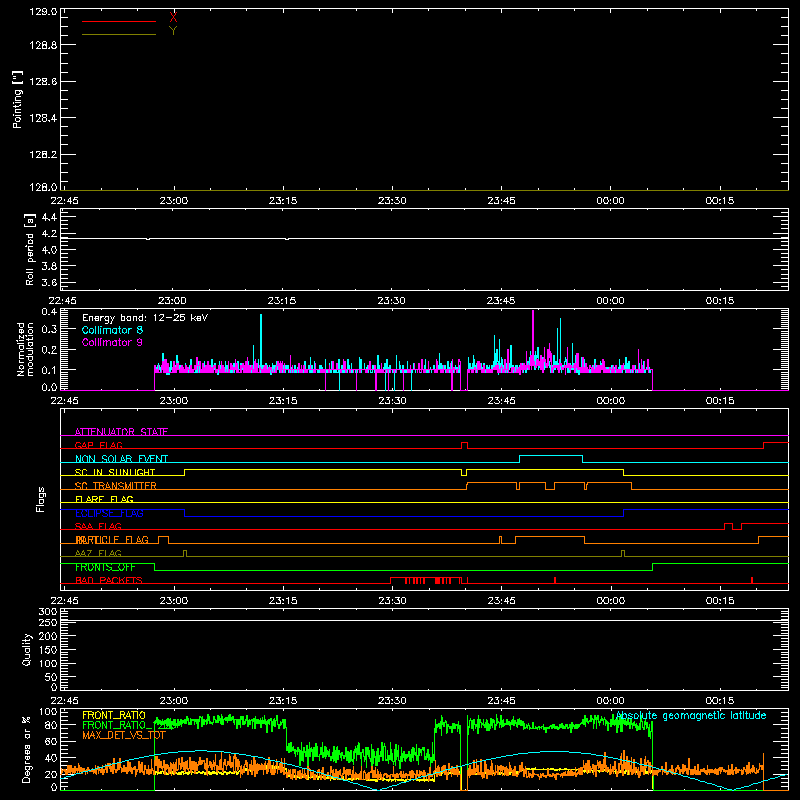Click the 'Normalized modulation' axis title
Image resolution: width=800 pixels, height=800 pixels.
pos(25,349)
